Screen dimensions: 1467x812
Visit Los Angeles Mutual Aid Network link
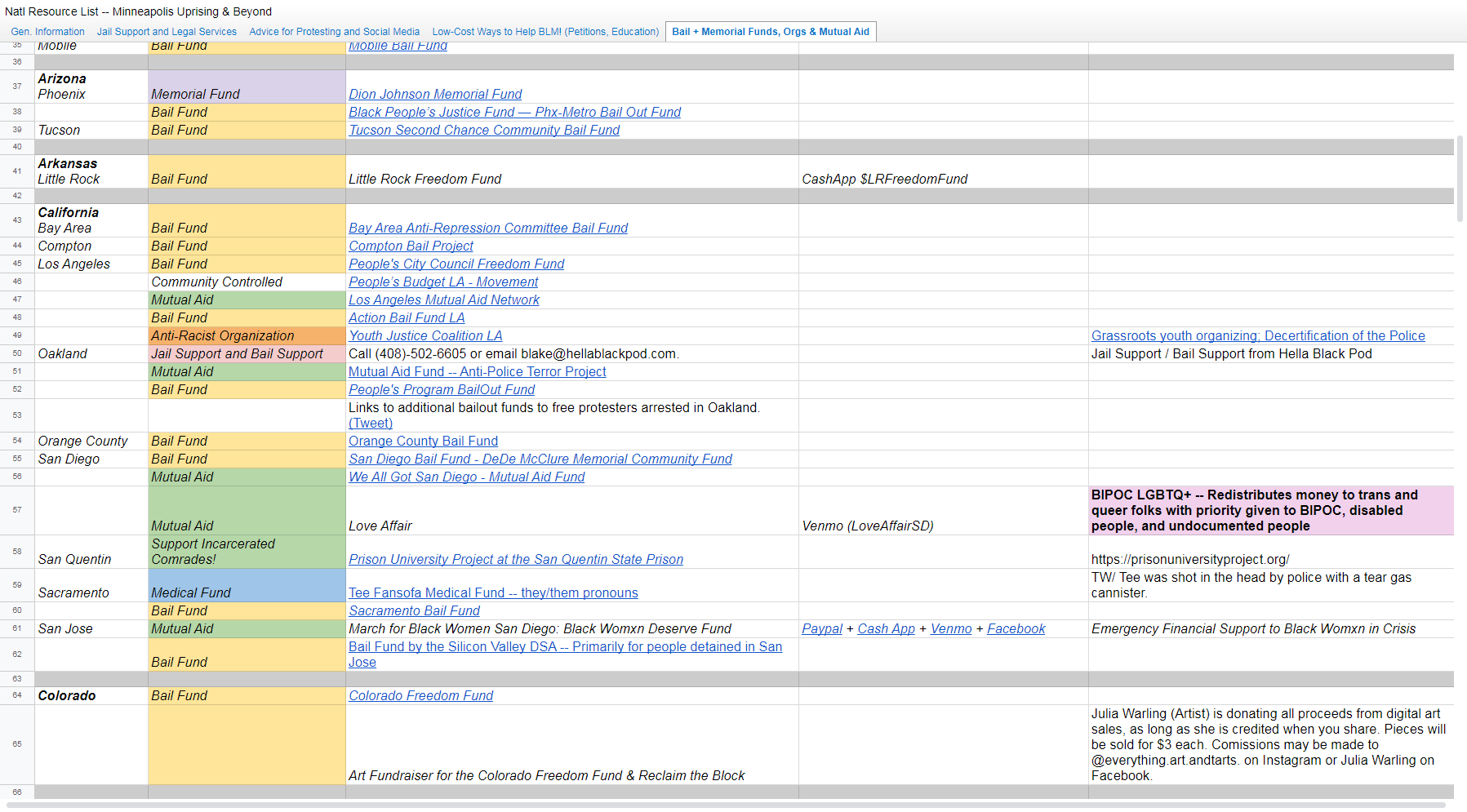pyautogui.click(x=444, y=300)
